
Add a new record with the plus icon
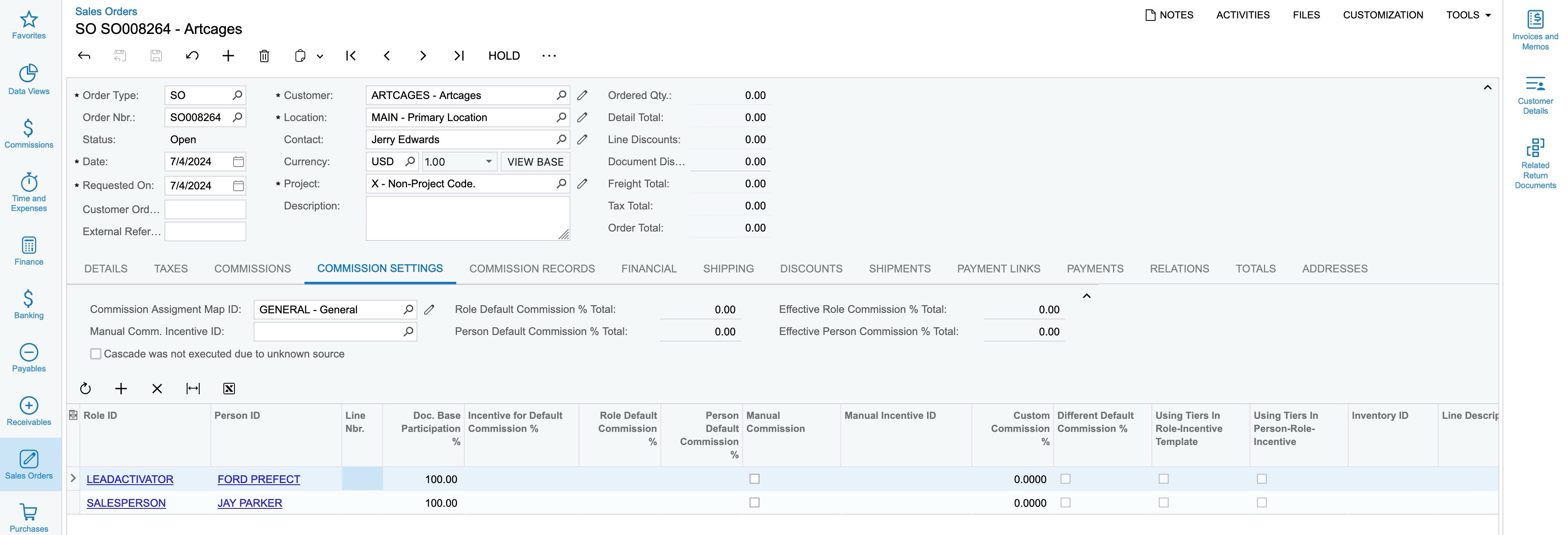pos(228,56)
